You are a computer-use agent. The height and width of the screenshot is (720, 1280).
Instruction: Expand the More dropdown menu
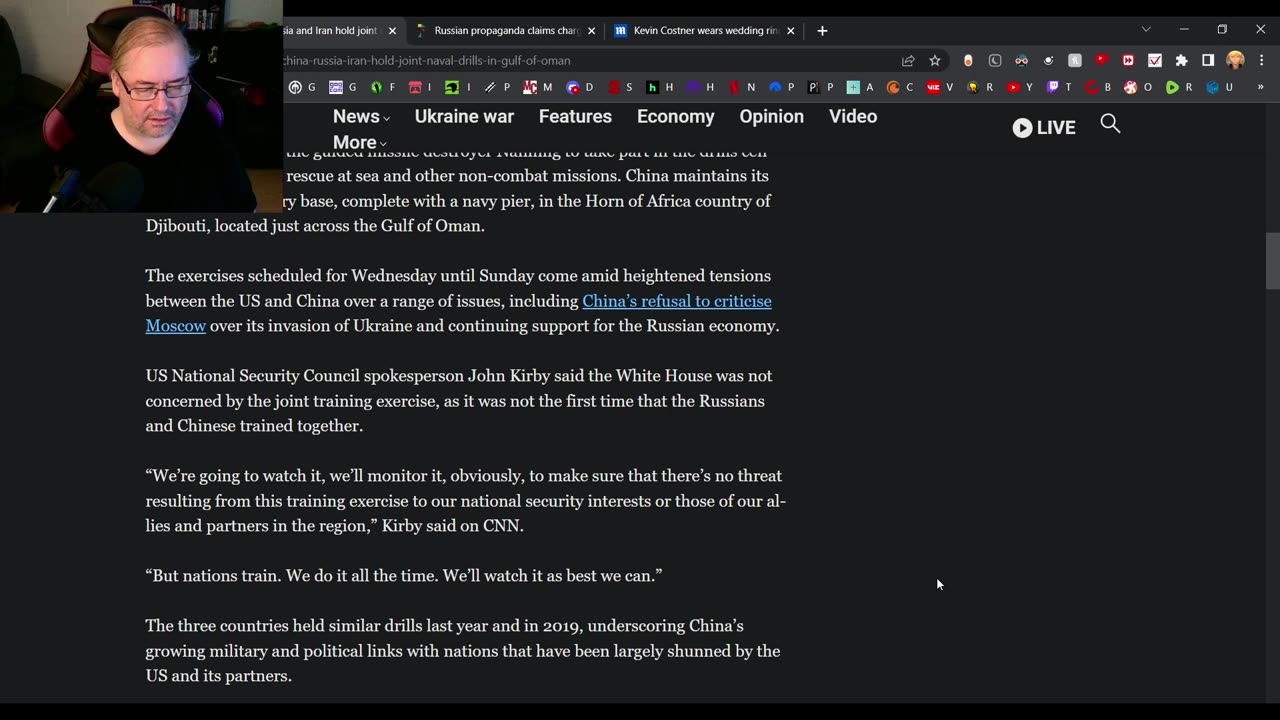click(359, 143)
